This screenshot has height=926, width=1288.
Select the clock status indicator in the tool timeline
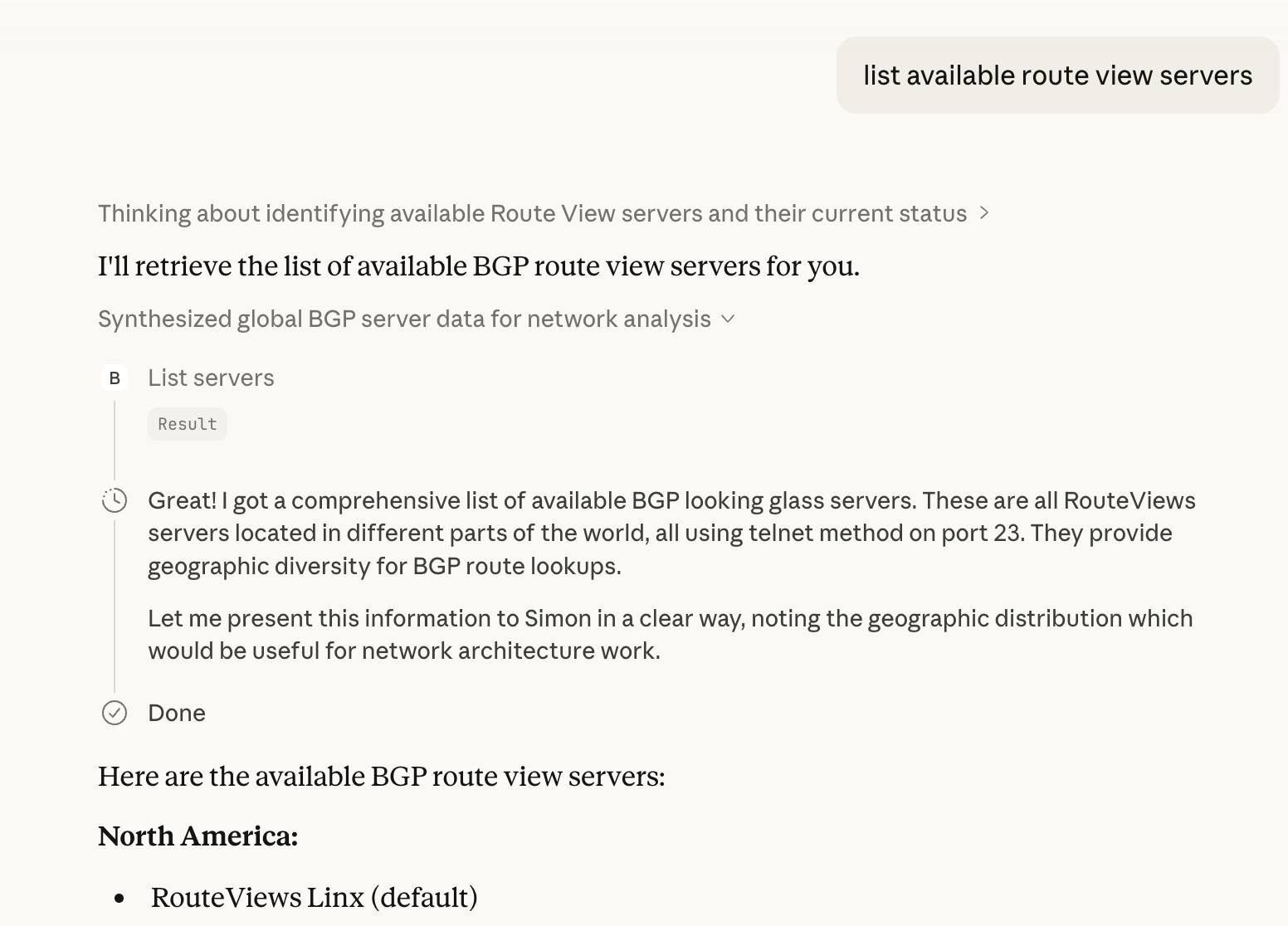(x=115, y=500)
